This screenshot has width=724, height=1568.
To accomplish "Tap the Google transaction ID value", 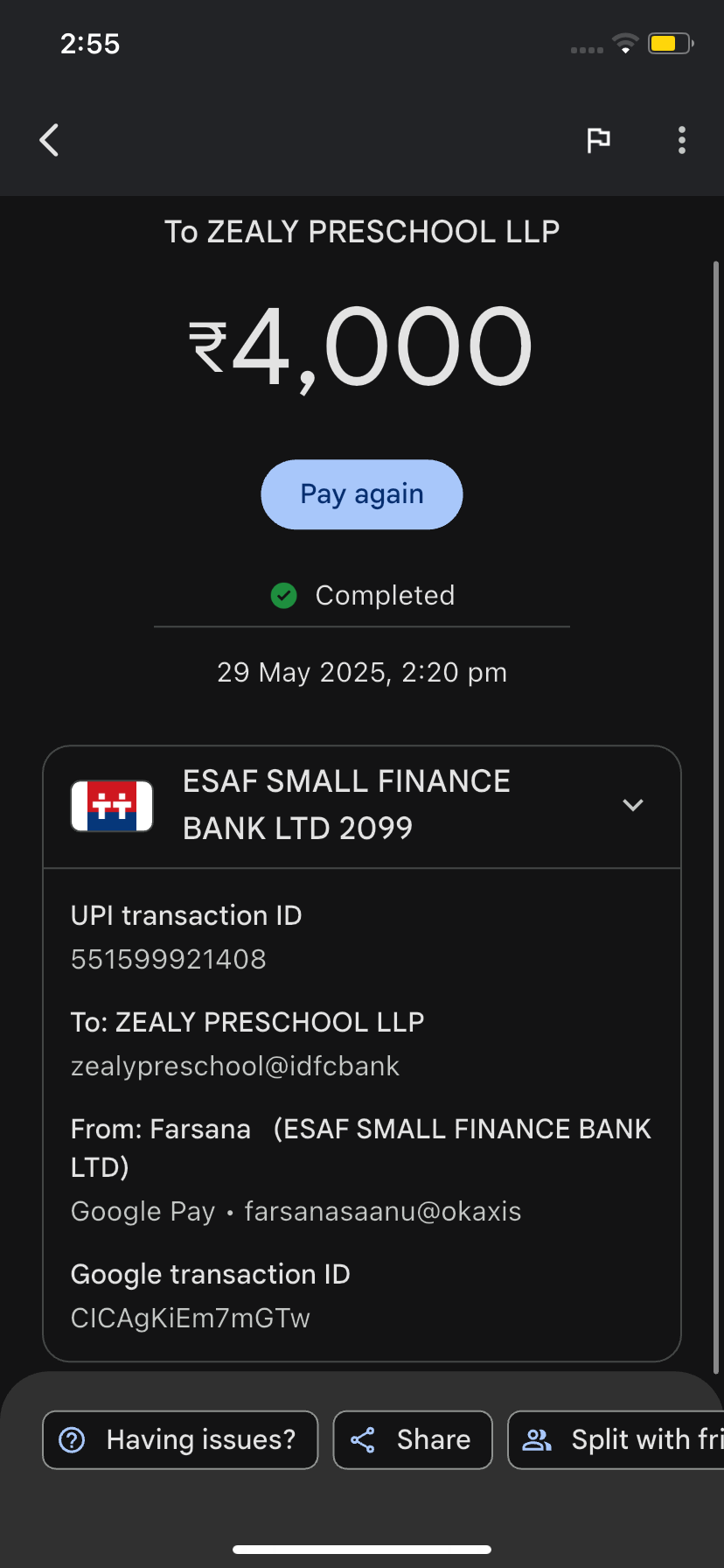I will pos(191,1318).
